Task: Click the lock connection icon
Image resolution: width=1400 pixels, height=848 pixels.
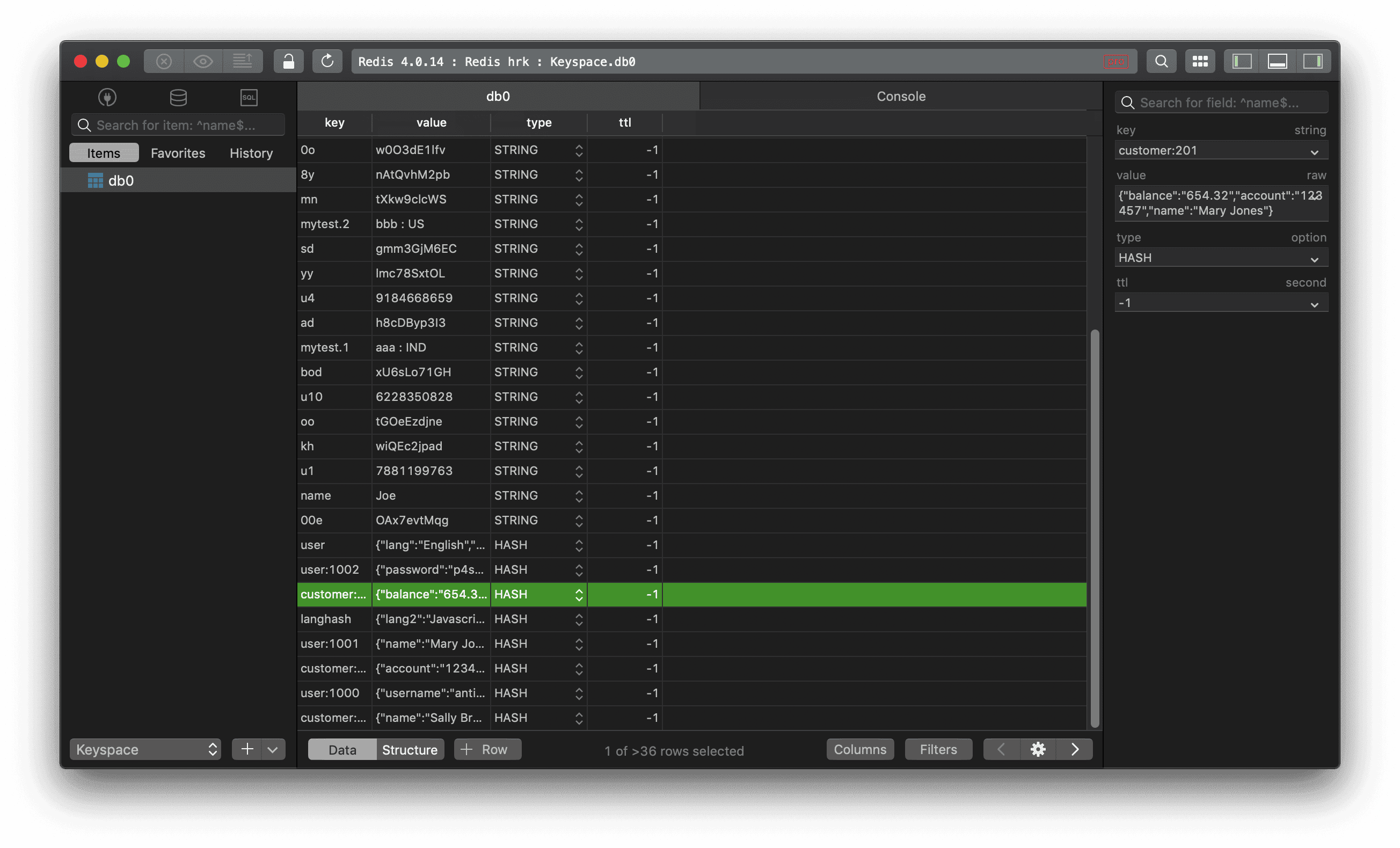Action: point(289,61)
